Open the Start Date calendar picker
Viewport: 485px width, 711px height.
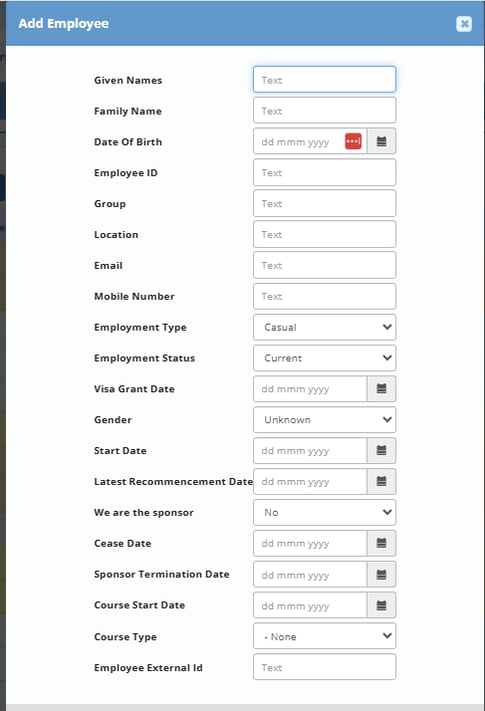(x=381, y=450)
